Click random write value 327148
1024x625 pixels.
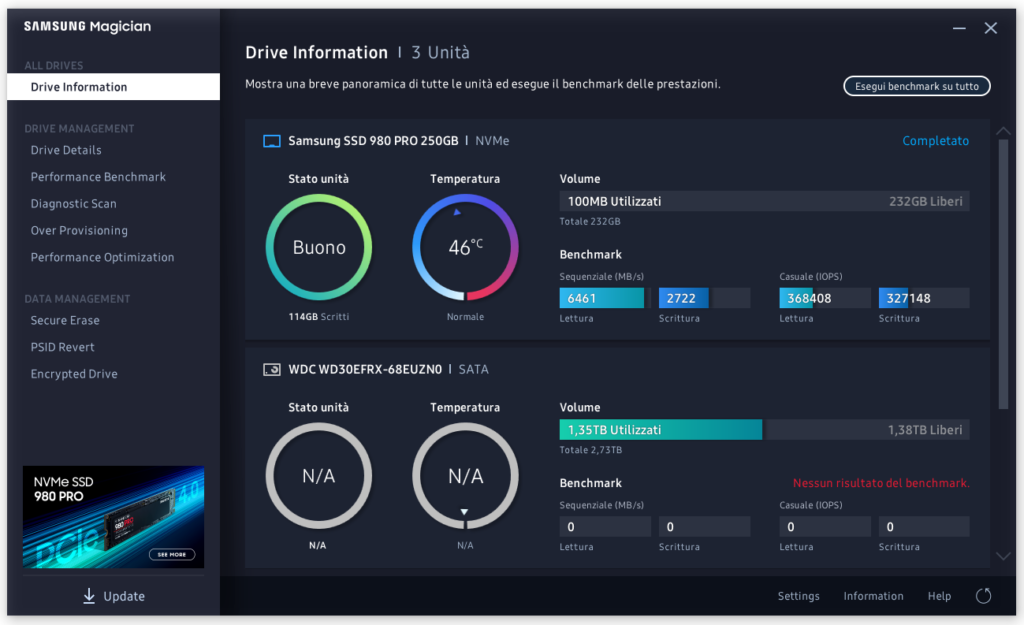[x=924, y=298]
